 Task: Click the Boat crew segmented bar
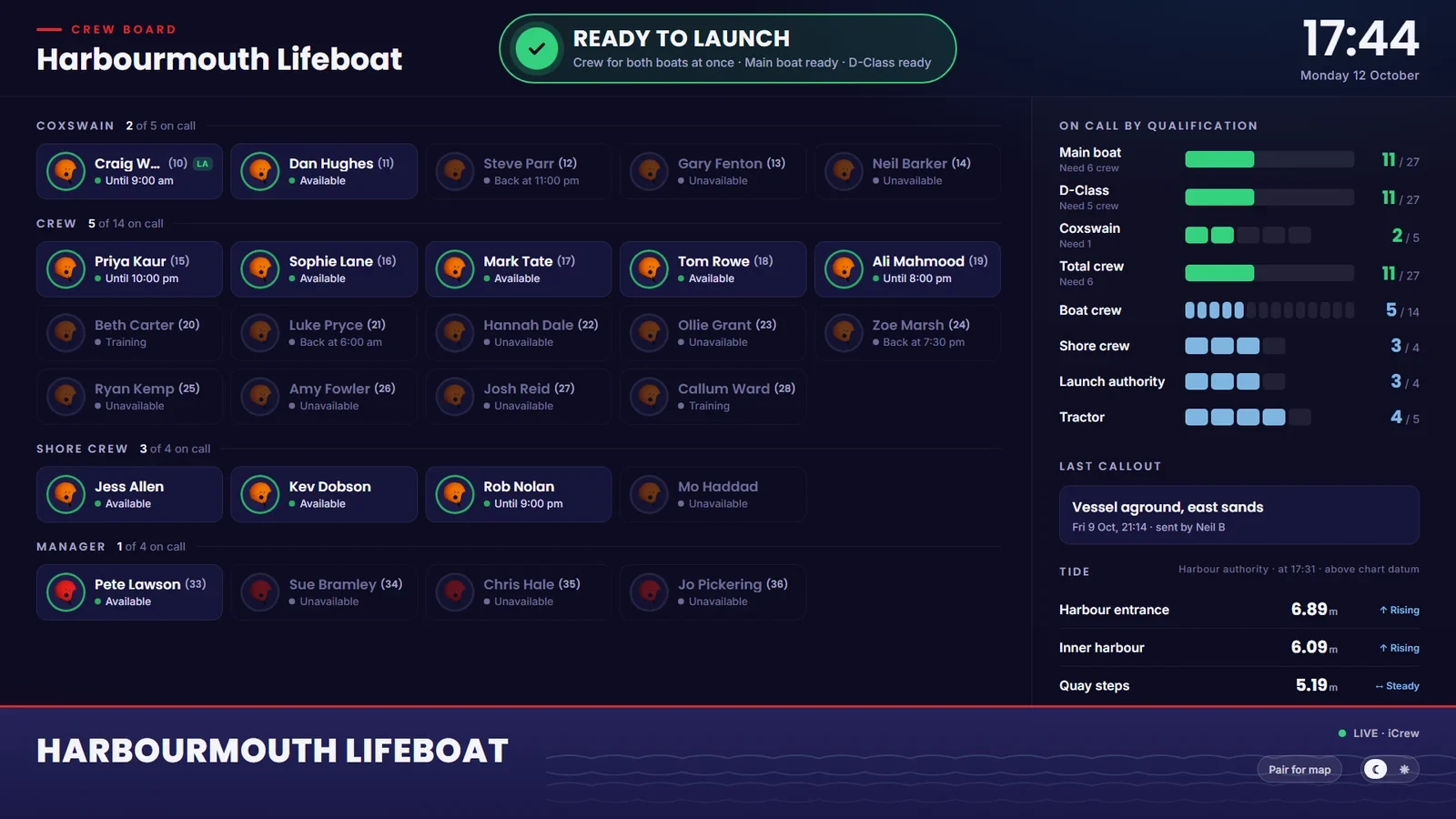pyautogui.click(x=1269, y=310)
